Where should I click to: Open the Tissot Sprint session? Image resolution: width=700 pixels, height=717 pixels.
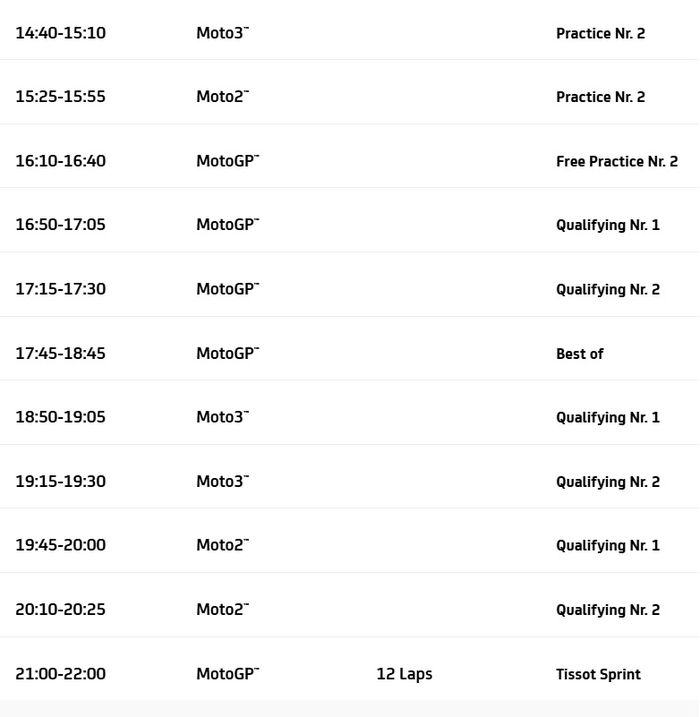tap(598, 674)
